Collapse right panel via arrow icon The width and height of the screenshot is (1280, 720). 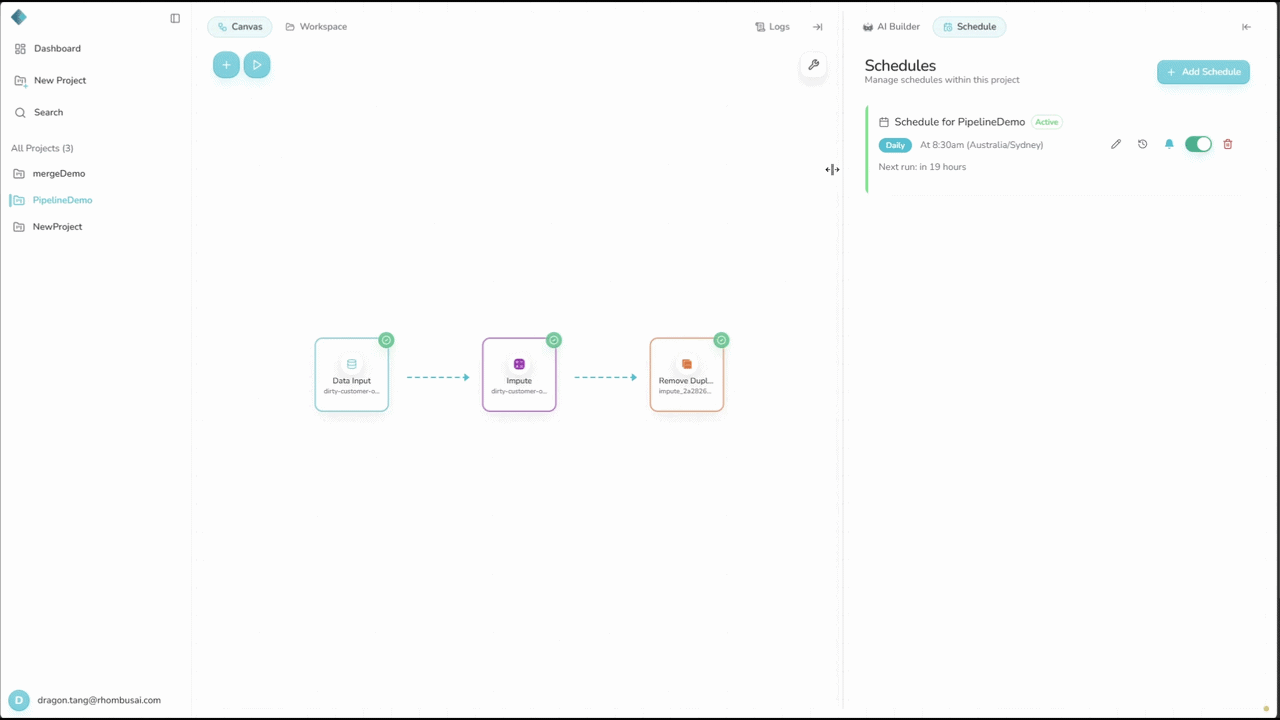click(x=817, y=27)
